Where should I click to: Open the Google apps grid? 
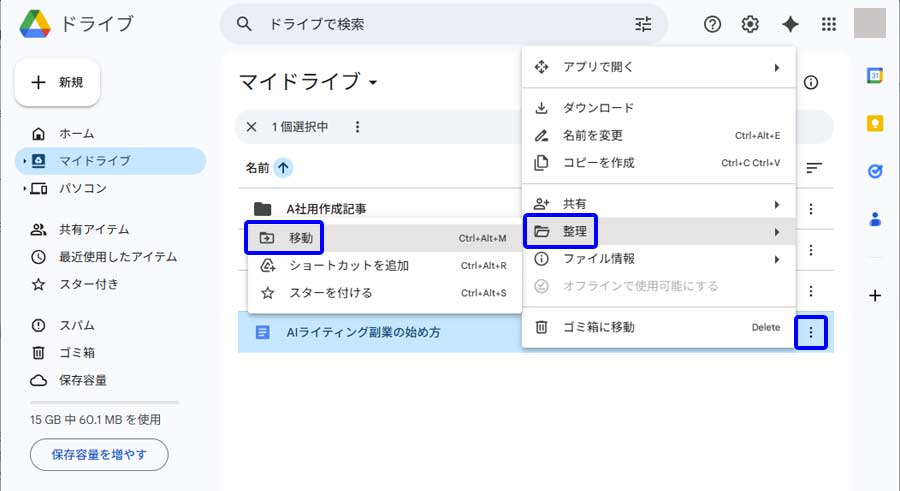pos(828,25)
